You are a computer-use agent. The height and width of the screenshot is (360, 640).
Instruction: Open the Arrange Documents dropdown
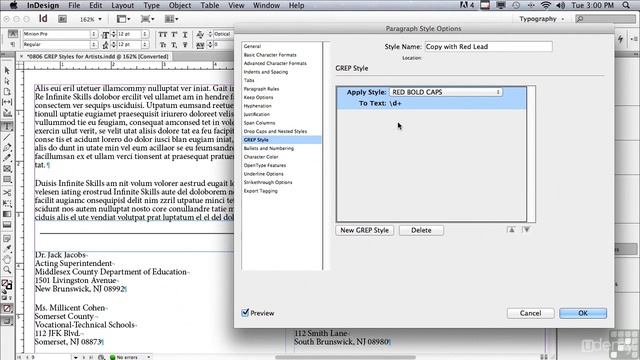(171, 19)
